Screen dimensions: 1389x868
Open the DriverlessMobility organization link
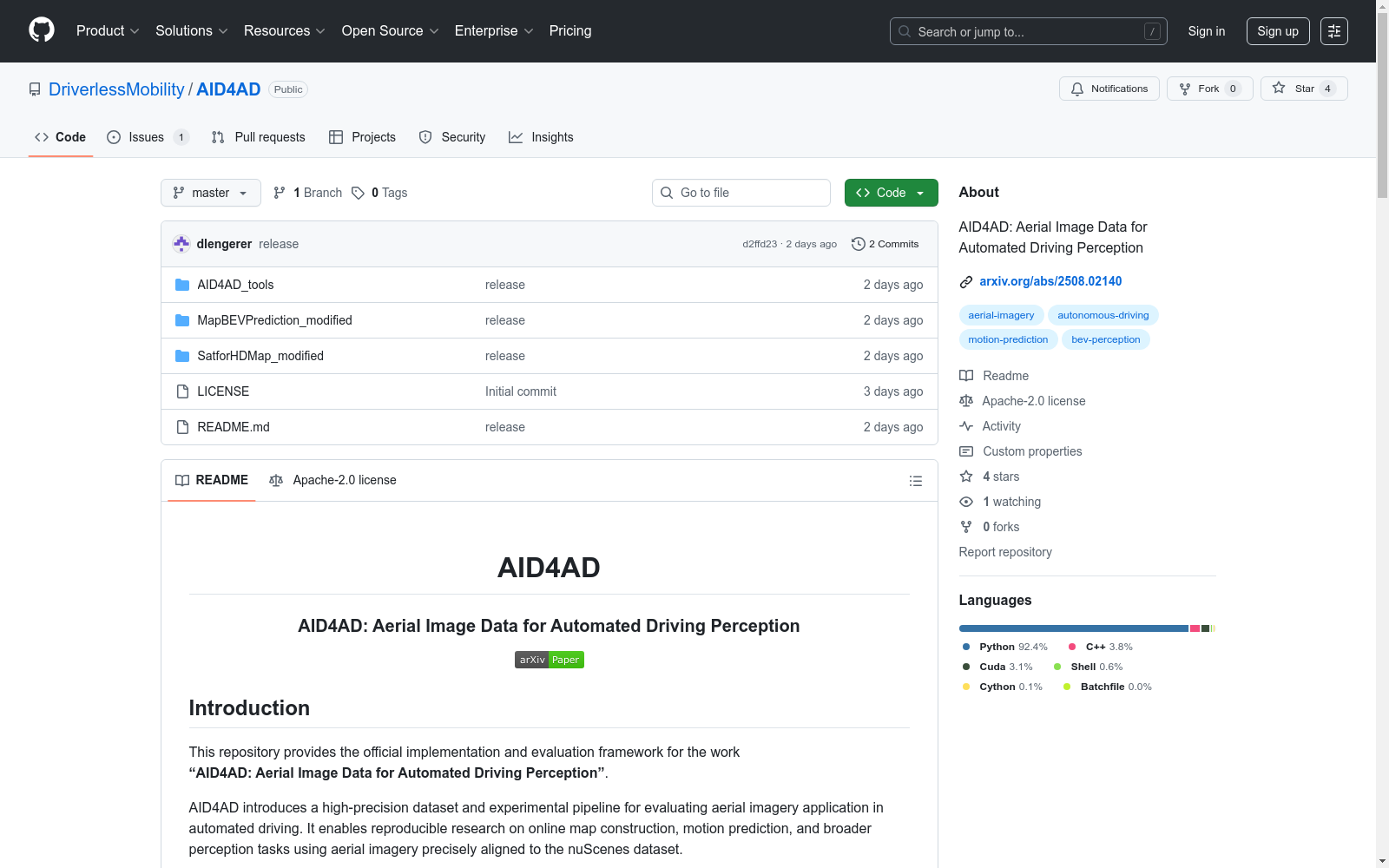coord(116,89)
